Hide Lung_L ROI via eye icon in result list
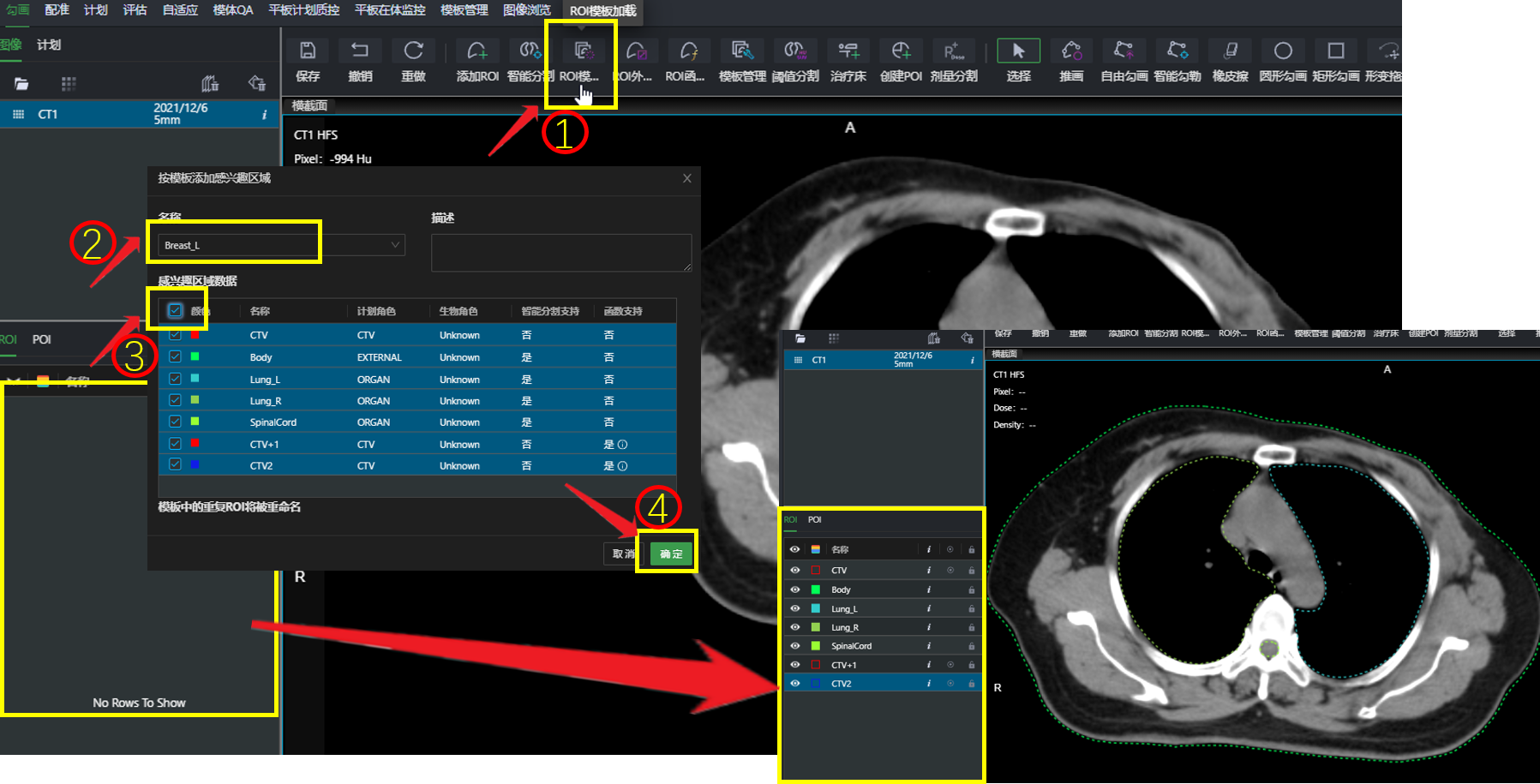This screenshot has height=784, width=1540. 794,608
